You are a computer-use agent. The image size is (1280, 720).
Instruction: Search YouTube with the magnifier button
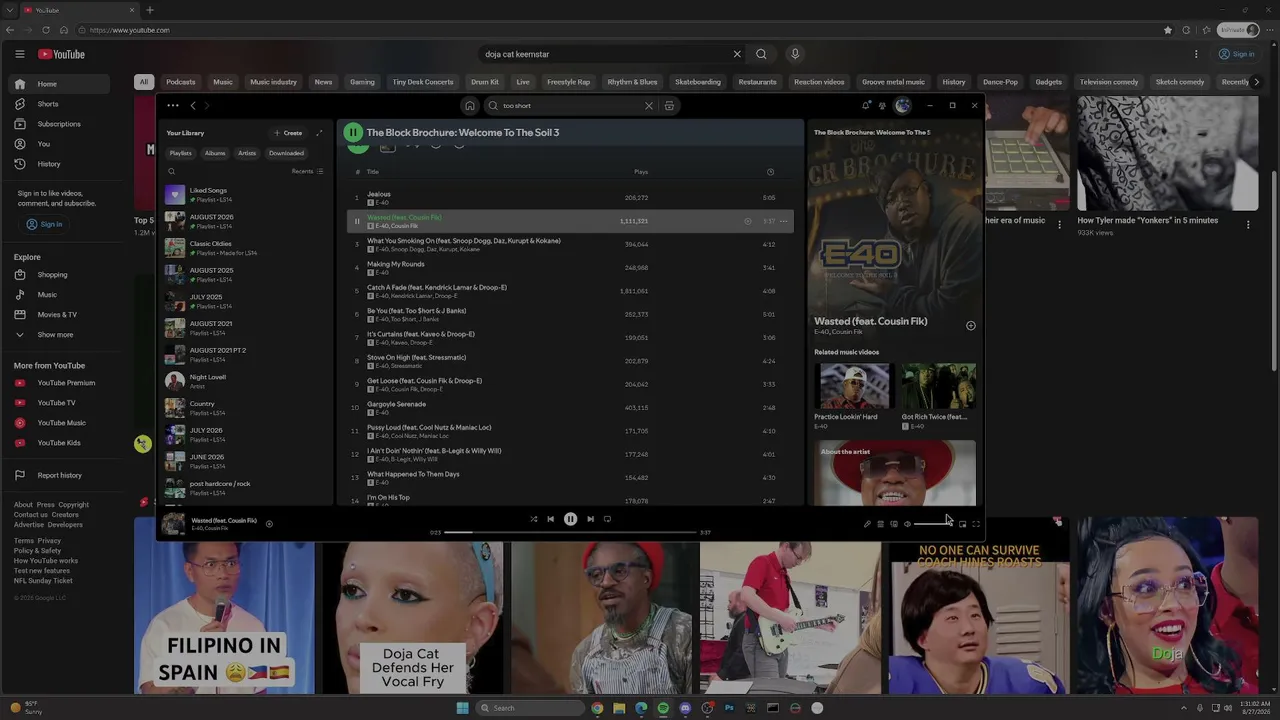tap(761, 54)
